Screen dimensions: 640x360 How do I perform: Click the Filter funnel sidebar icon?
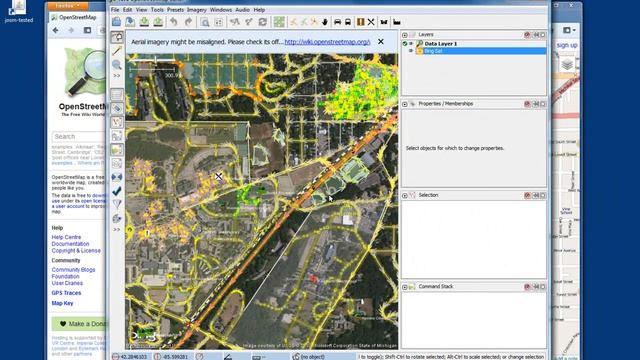tap(117, 204)
